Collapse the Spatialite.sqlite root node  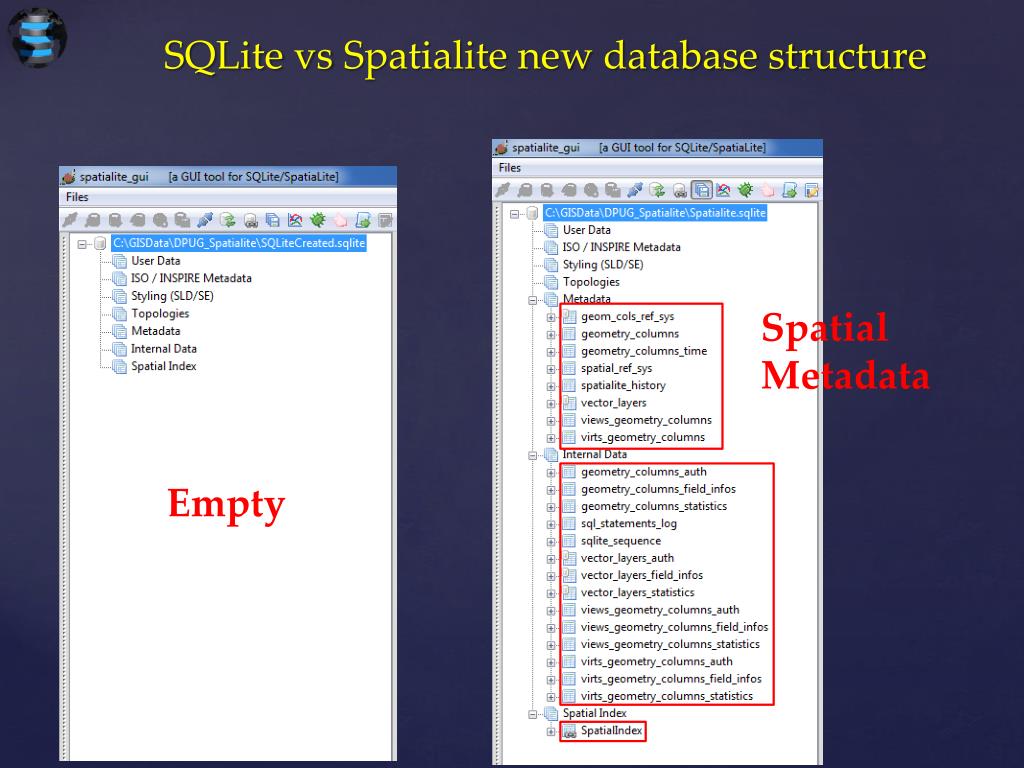[x=515, y=214]
